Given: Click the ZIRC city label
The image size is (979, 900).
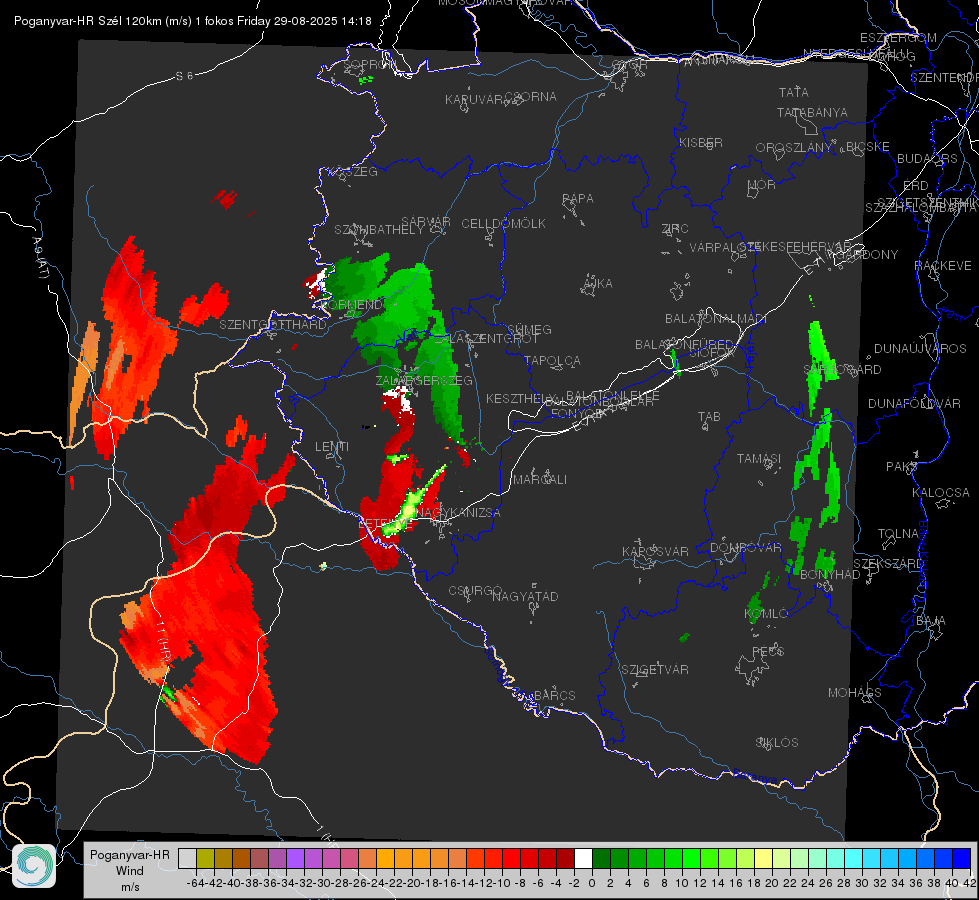Looking at the screenshot, I should 675,229.
